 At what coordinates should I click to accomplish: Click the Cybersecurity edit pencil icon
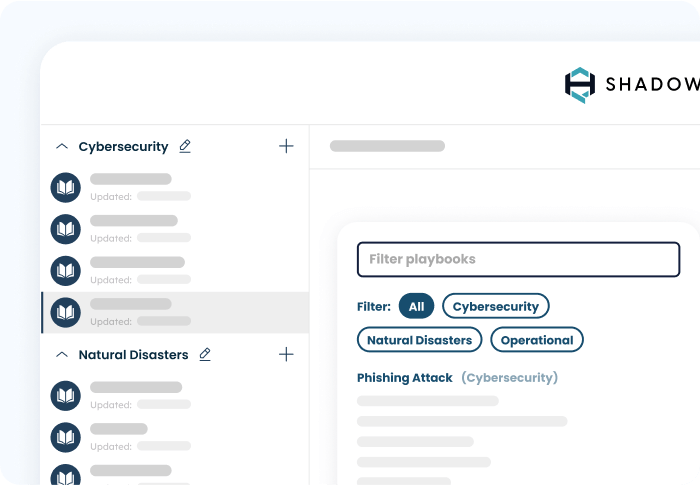click(185, 146)
